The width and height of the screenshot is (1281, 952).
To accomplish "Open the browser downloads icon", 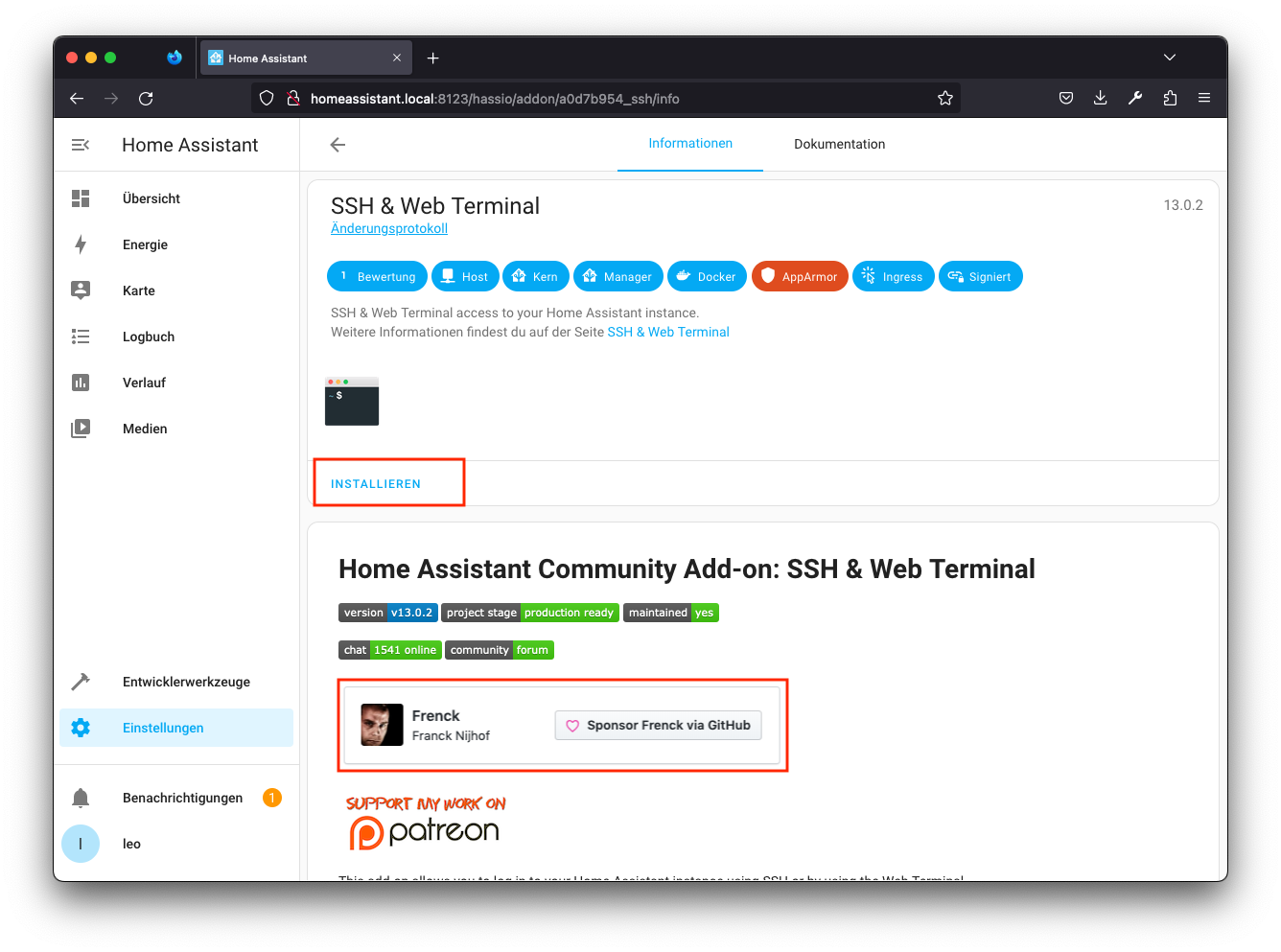I will [1101, 98].
